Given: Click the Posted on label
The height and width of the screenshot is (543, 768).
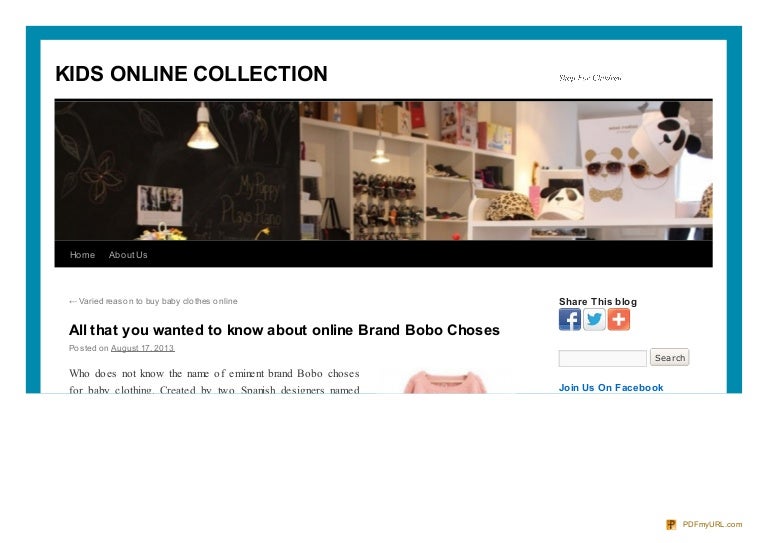Looking at the screenshot, I should [x=89, y=348].
